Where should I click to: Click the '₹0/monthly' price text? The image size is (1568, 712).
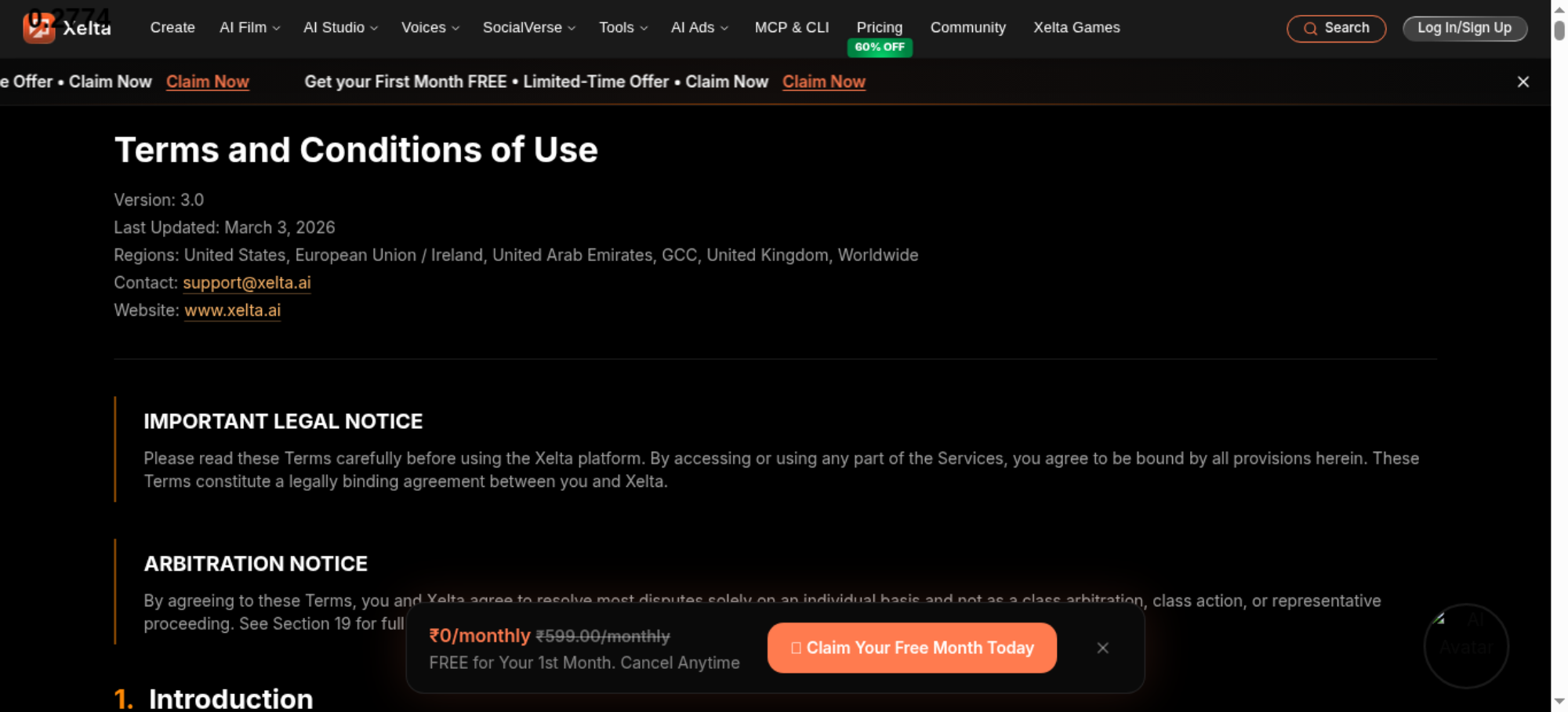[480, 636]
